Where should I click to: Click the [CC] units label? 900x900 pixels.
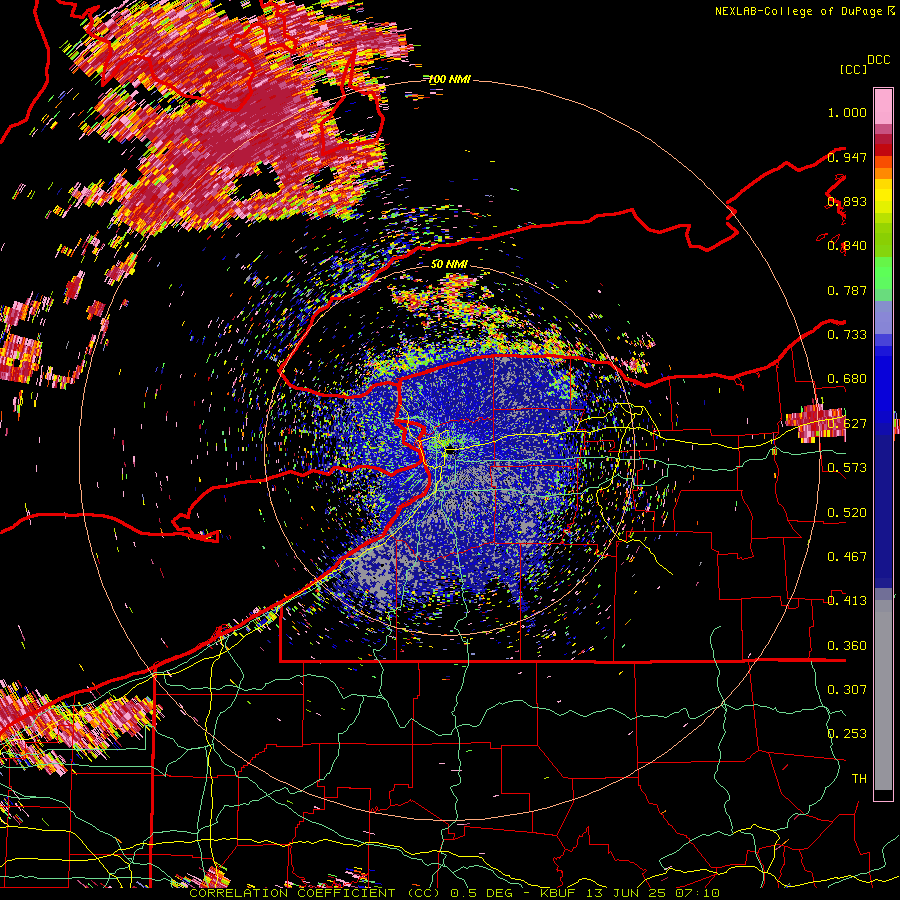(853, 69)
